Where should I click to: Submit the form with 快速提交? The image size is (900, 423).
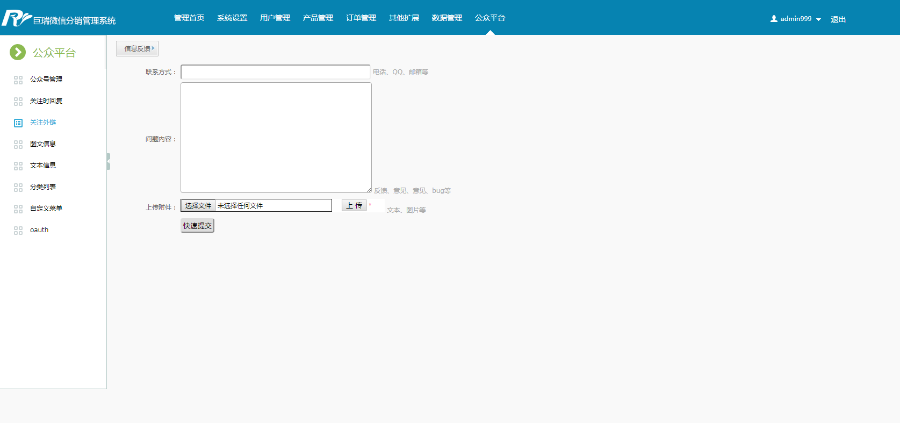pos(197,226)
